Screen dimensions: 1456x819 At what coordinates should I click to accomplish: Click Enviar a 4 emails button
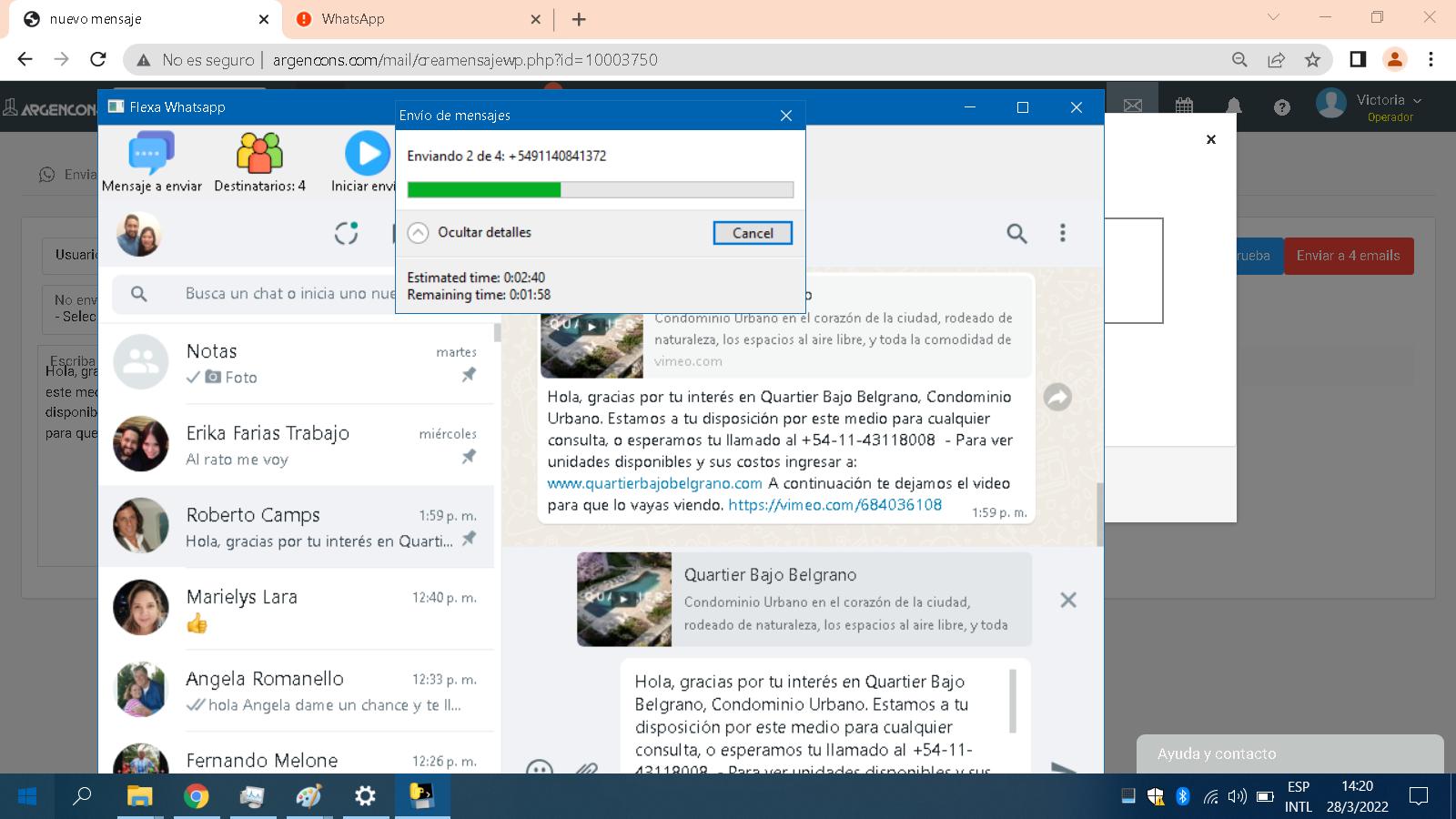[x=1349, y=256]
